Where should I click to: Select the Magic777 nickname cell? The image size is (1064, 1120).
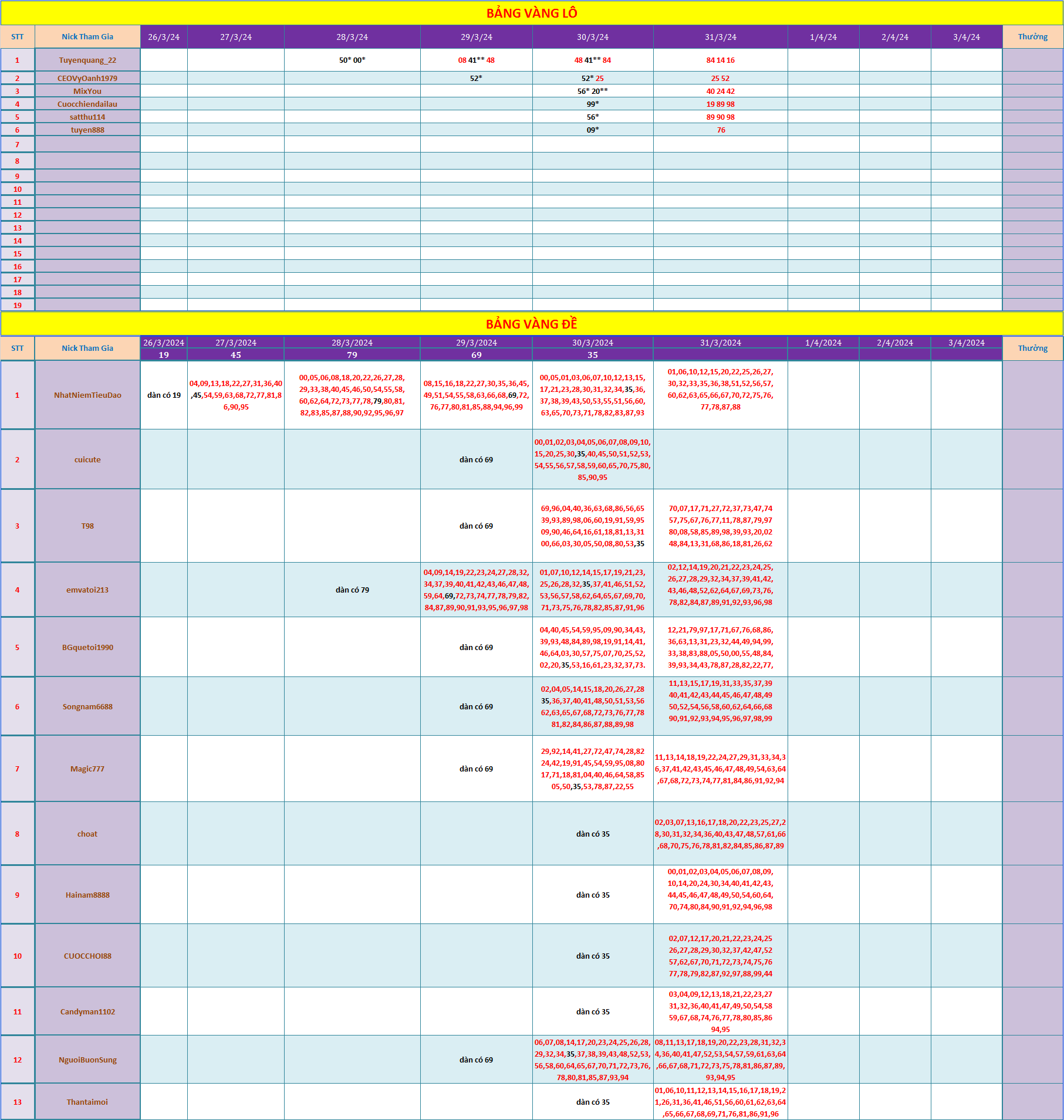point(87,769)
